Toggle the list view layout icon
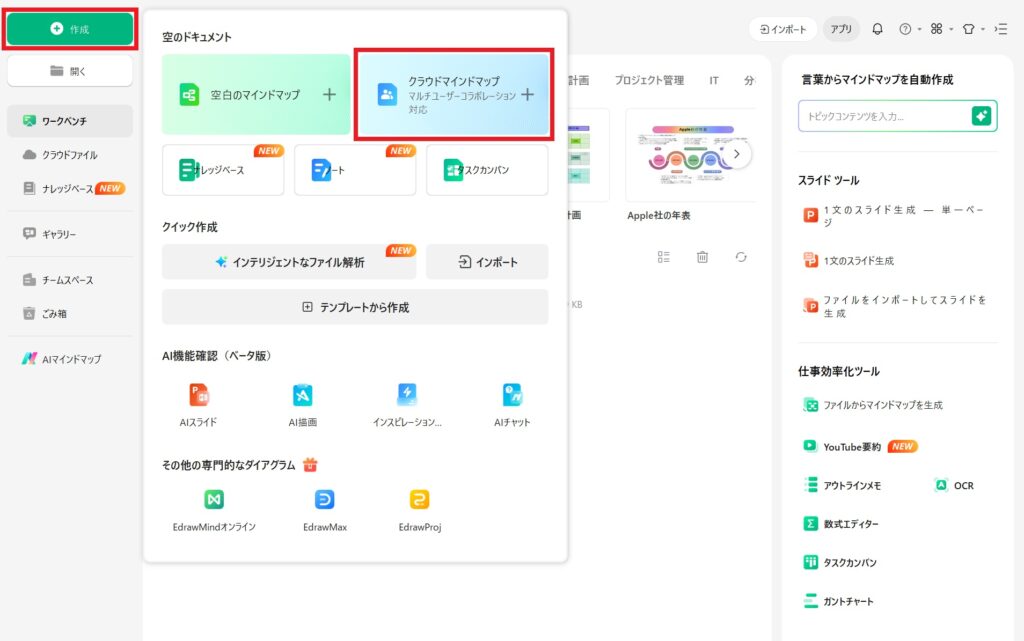The width and height of the screenshot is (1024, 641). [664, 257]
